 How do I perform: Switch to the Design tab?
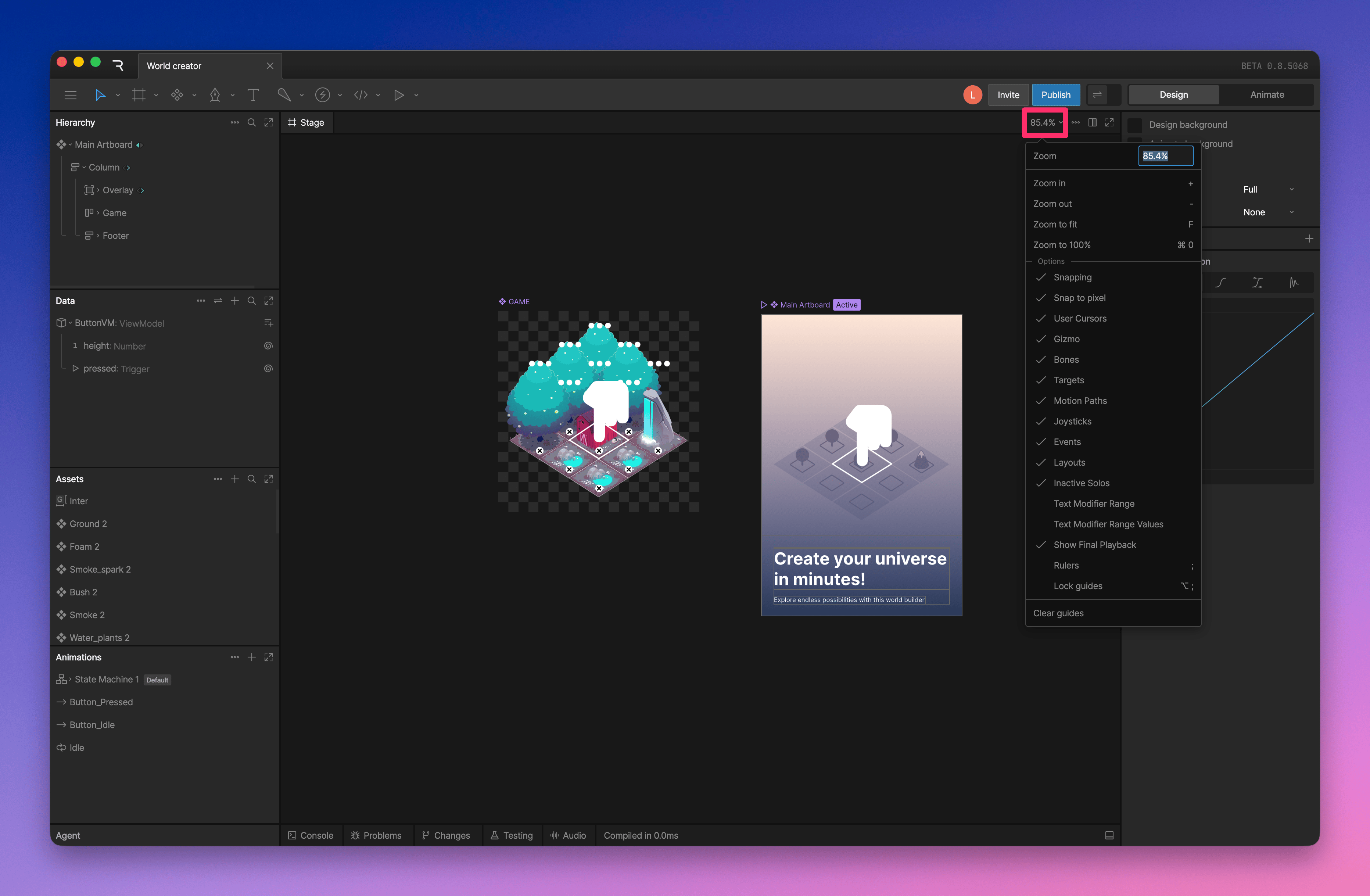[x=1173, y=95]
